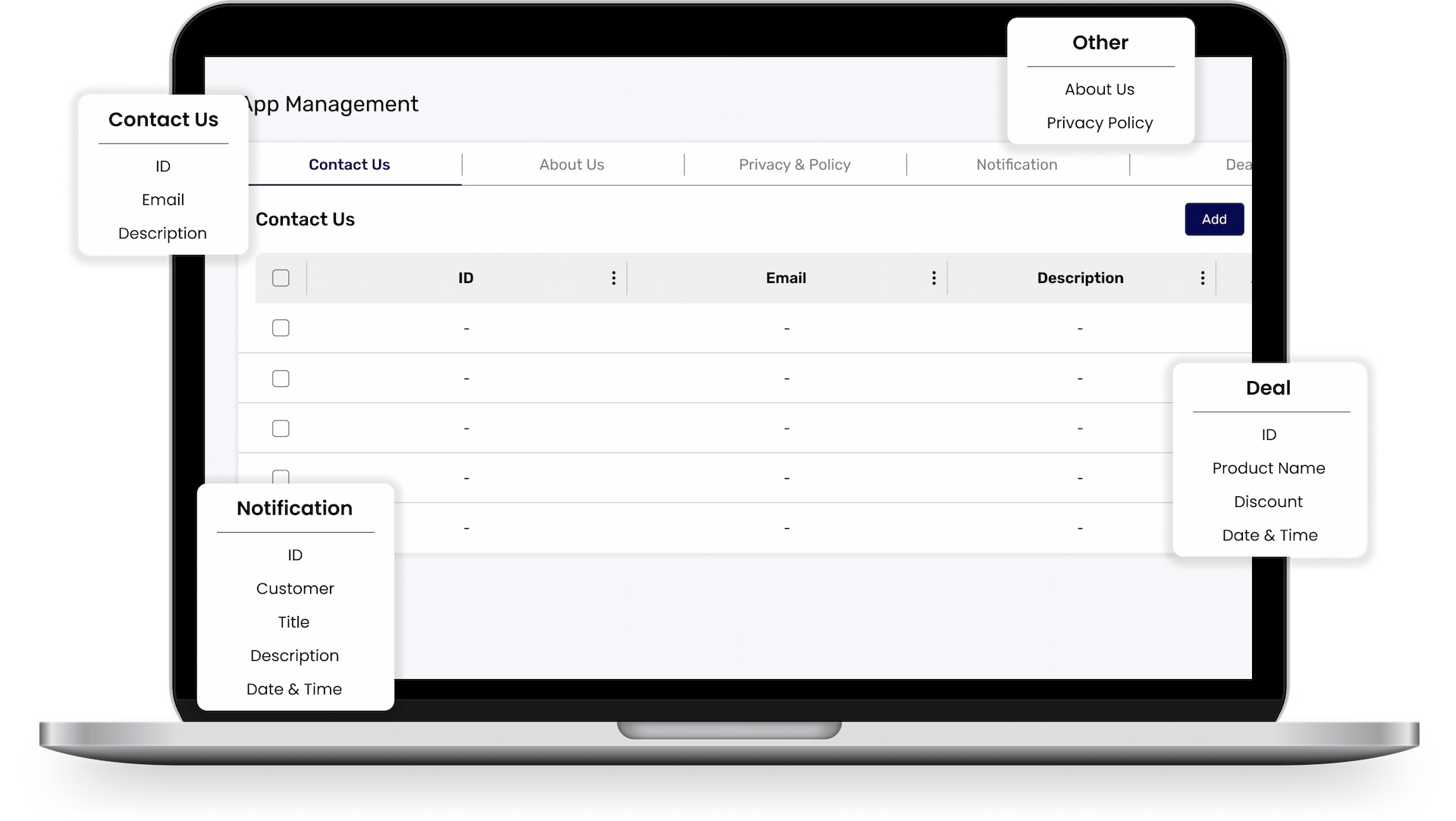
Task: Select the Contact Us tab
Action: [349, 165]
